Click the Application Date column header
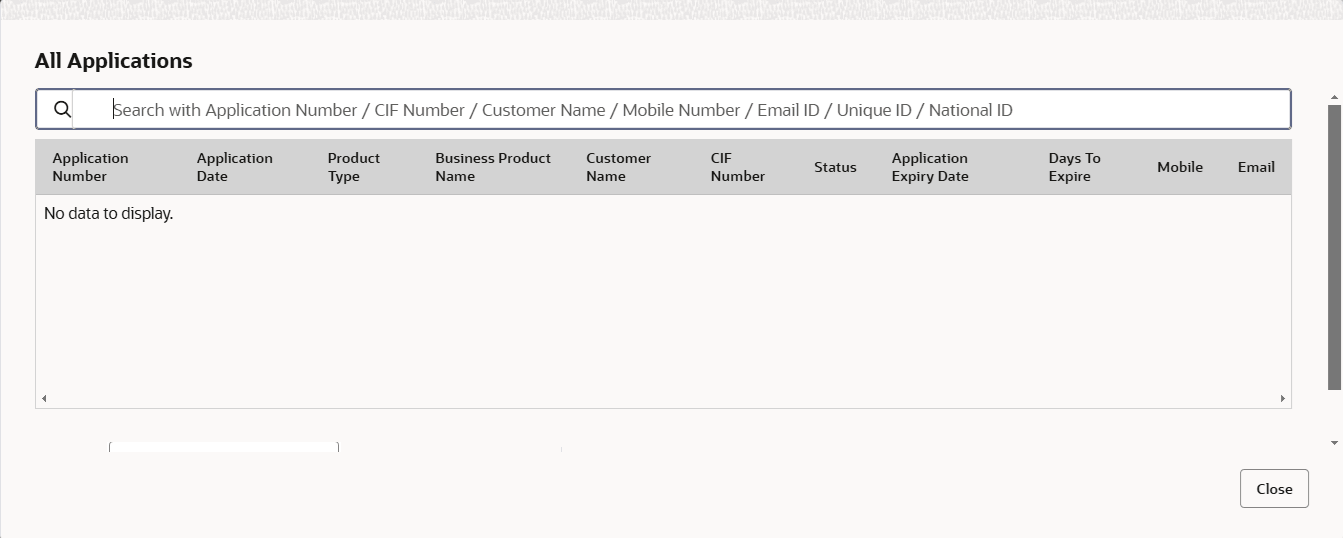The height and width of the screenshot is (538, 1343). point(235,167)
